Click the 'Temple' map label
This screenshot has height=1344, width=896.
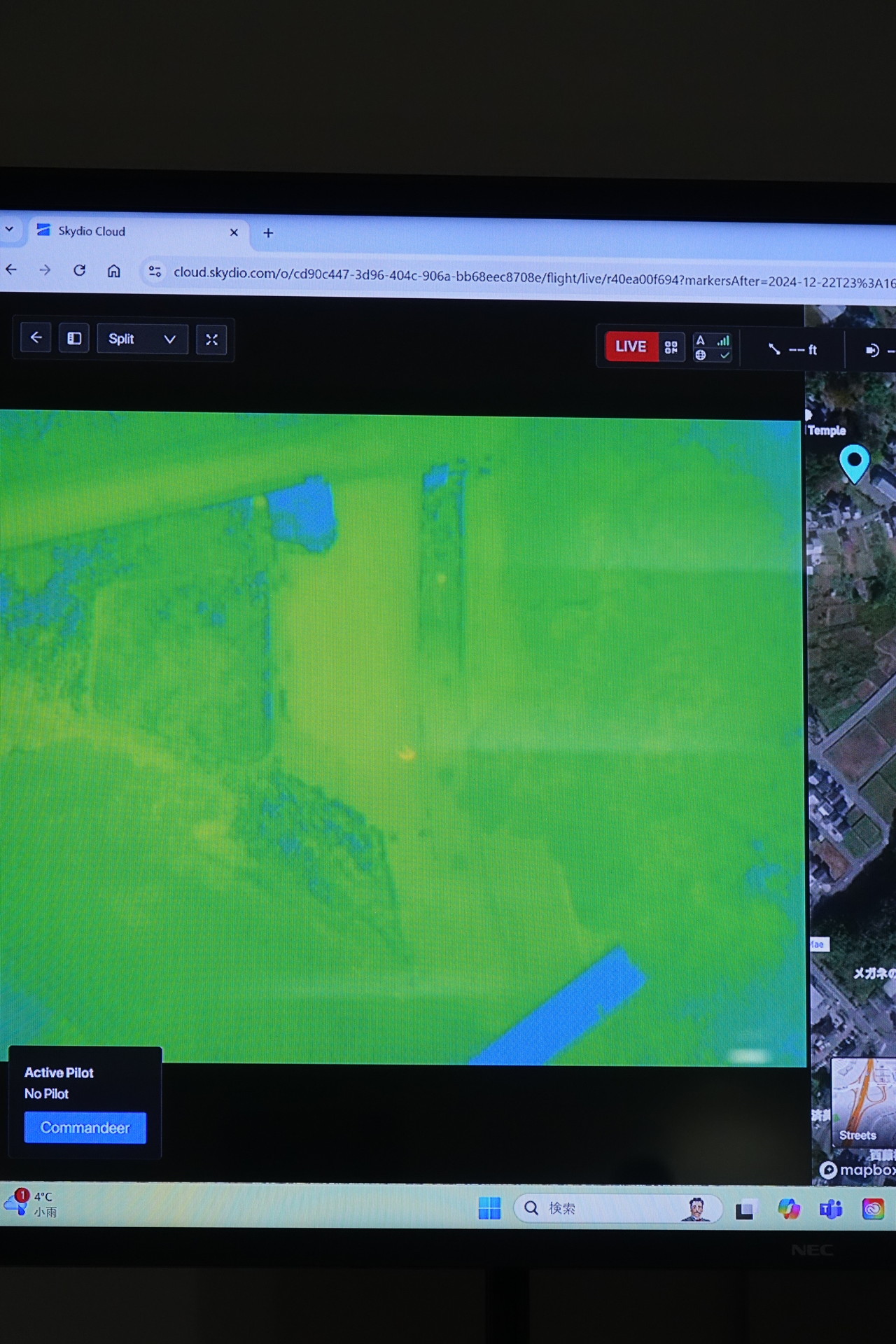pyautogui.click(x=827, y=430)
